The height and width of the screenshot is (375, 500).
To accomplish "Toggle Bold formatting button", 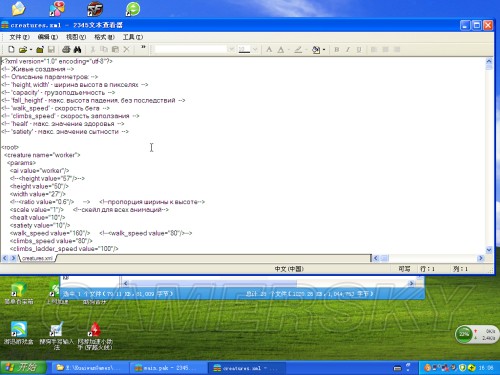I will tap(337, 50).
